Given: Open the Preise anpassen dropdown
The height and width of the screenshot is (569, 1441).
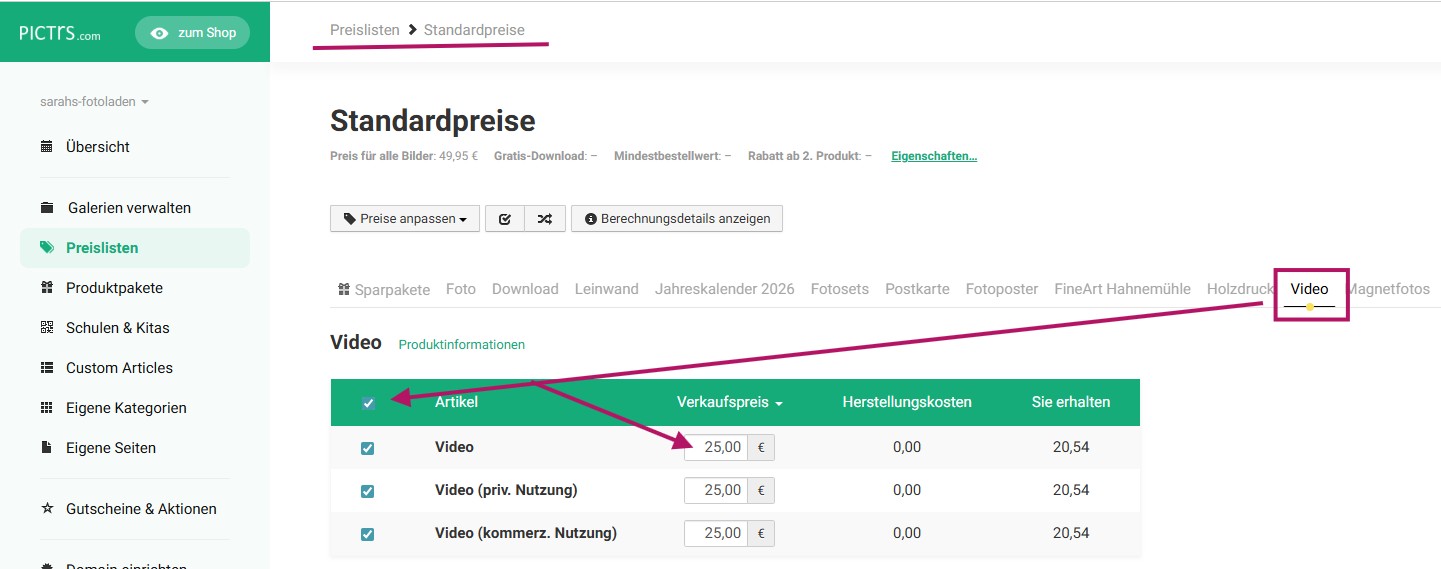Looking at the screenshot, I should click(x=405, y=218).
